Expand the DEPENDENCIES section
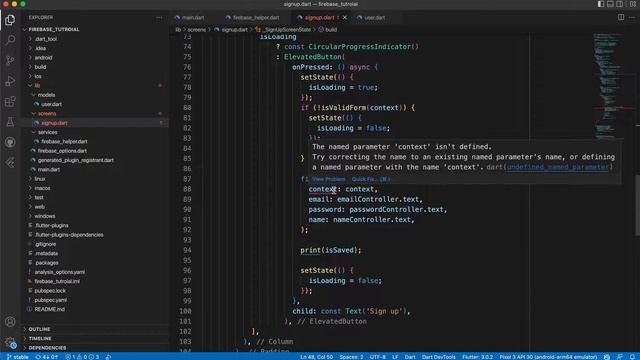 click(47, 348)
